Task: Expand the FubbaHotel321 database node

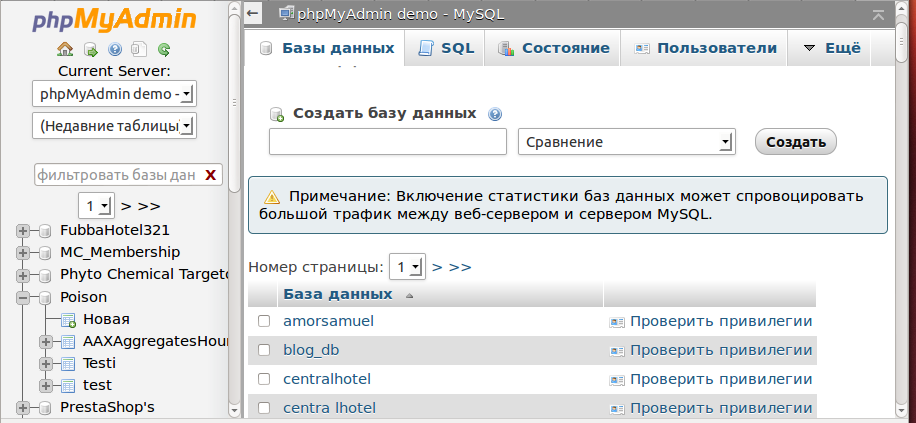Action: [x=23, y=230]
